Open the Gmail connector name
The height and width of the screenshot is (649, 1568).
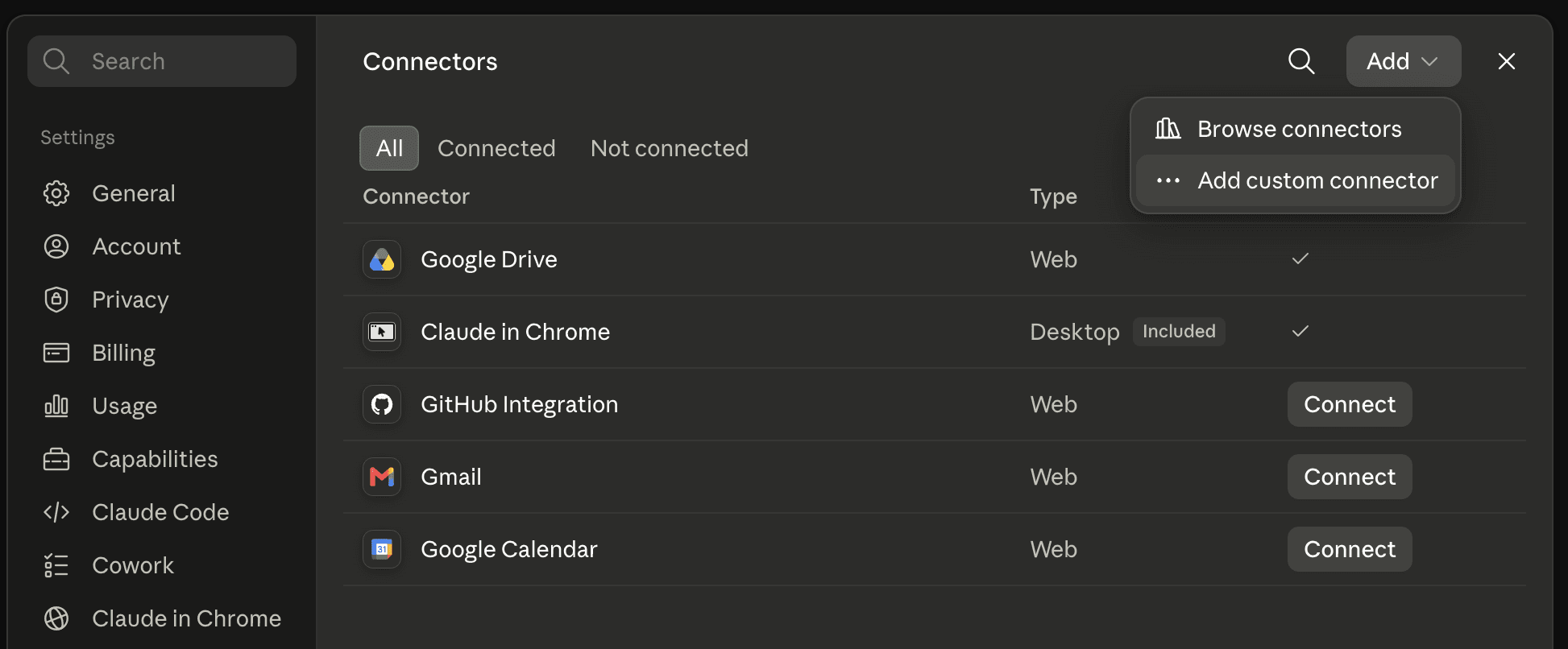click(451, 477)
